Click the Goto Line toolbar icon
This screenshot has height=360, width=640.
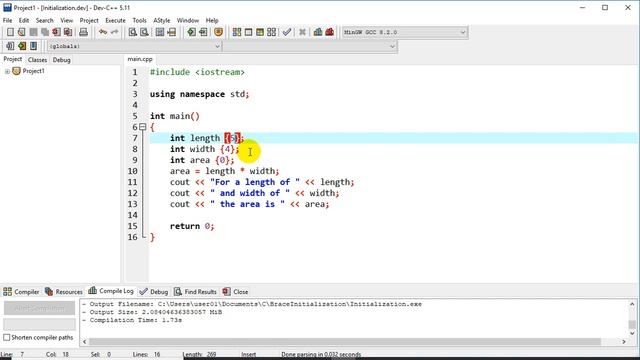click(171, 32)
